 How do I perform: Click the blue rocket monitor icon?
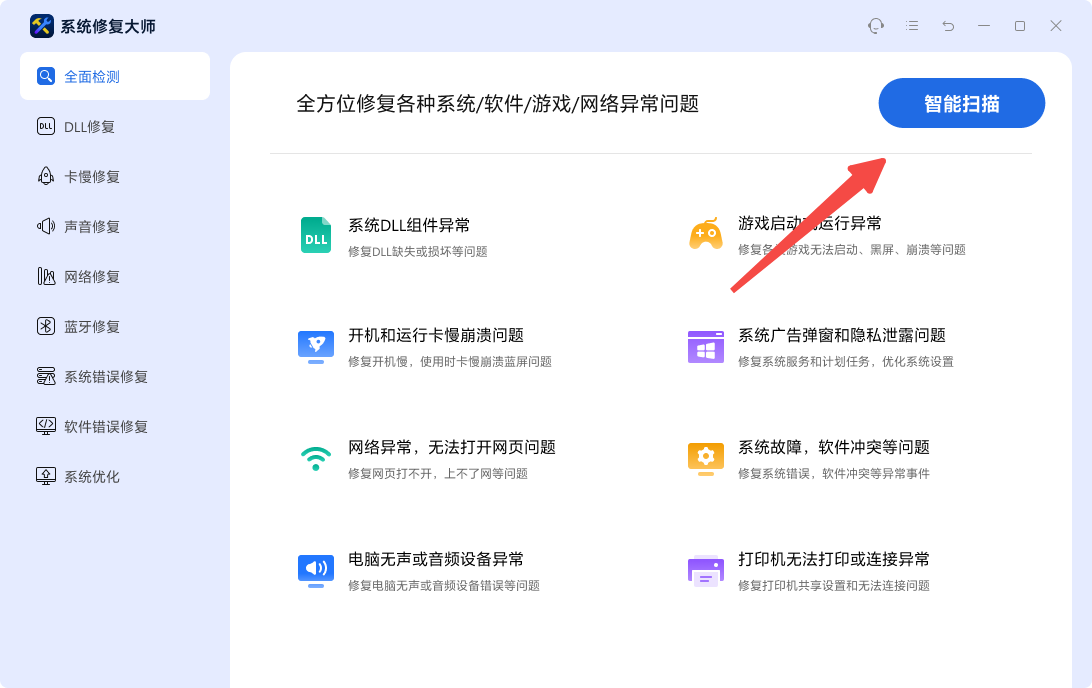pos(316,346)
